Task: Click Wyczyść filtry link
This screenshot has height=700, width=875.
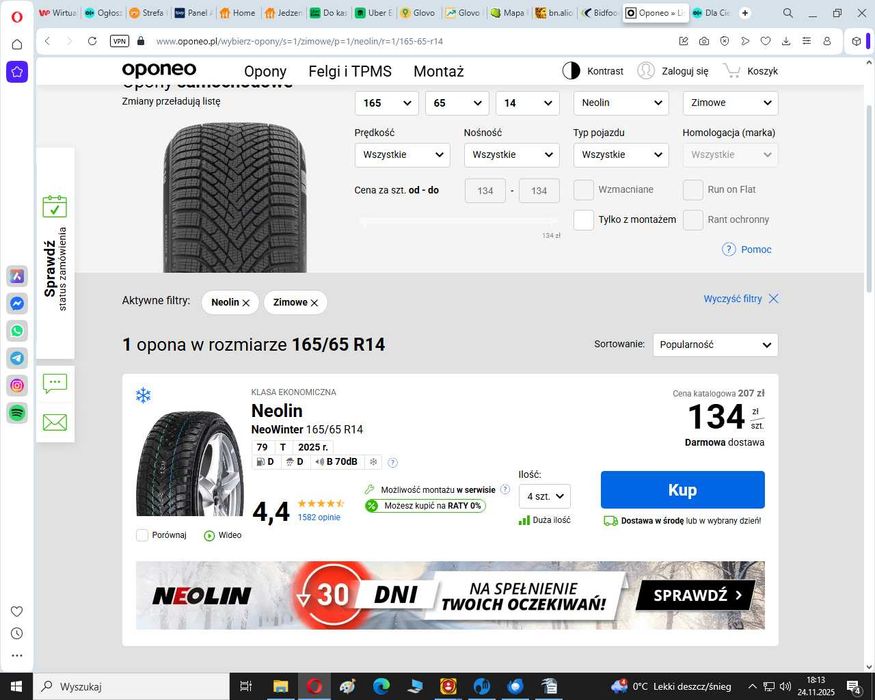Action: 741,299
